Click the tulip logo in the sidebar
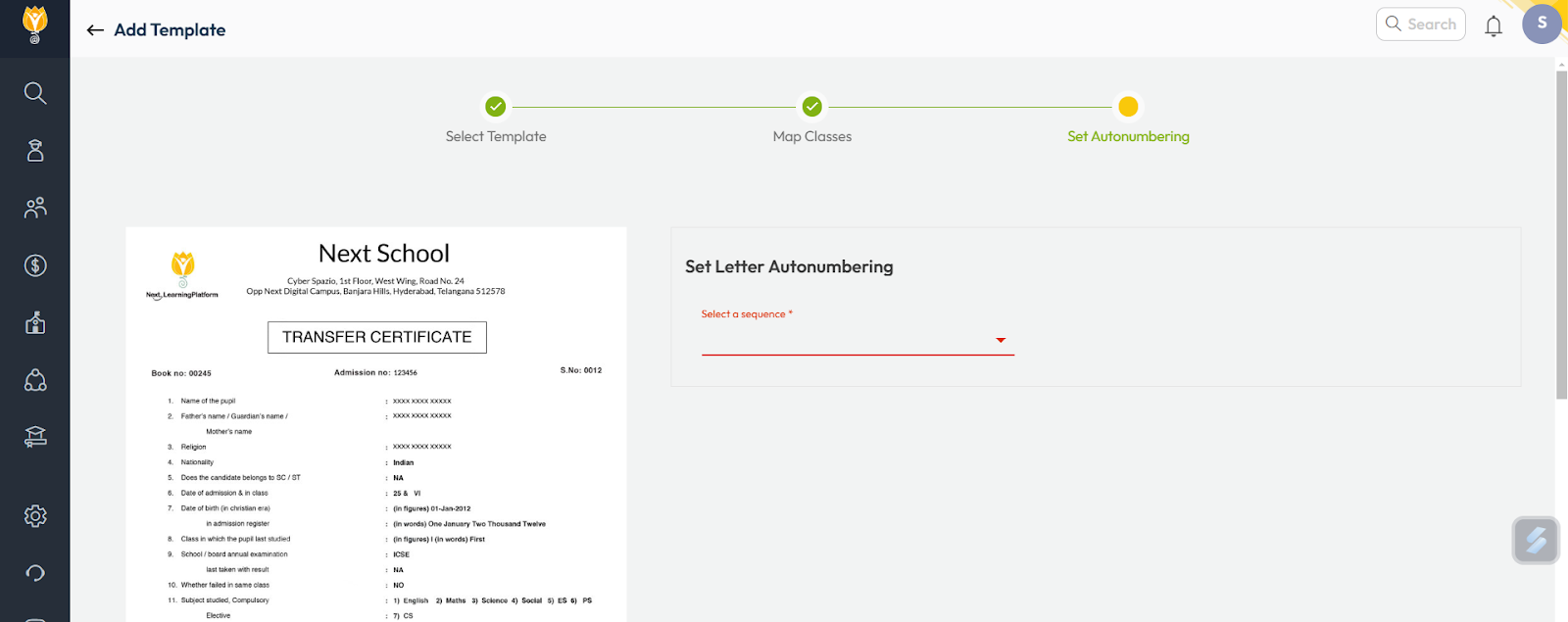The image size is (1568, 622). 34,24
